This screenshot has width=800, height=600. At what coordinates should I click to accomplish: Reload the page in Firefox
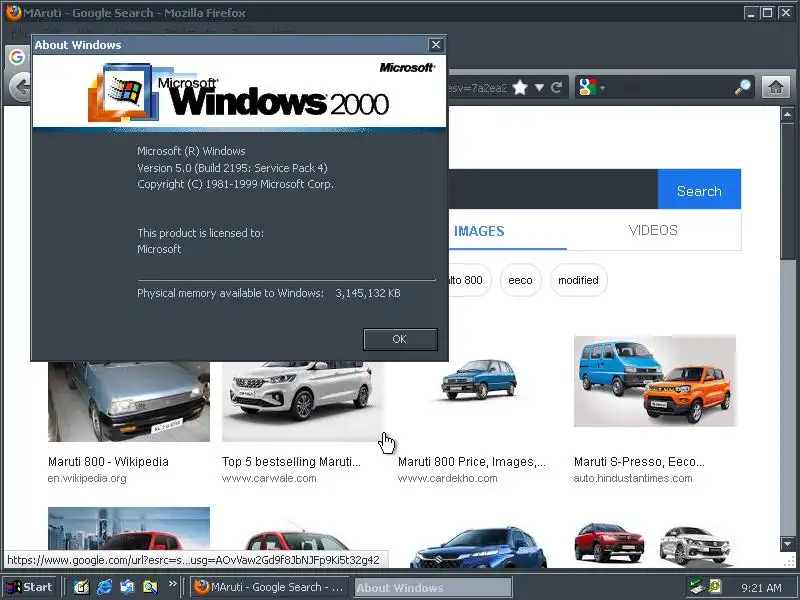tap(557, 88)
